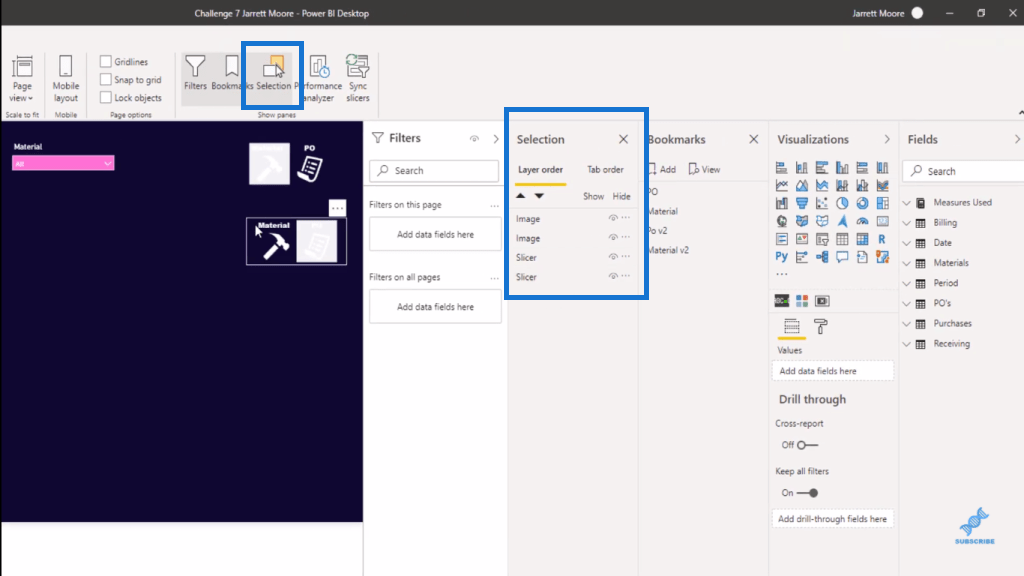Insert a Pie chart visual
The image size is (1024, 576).
tap(842, 203)
